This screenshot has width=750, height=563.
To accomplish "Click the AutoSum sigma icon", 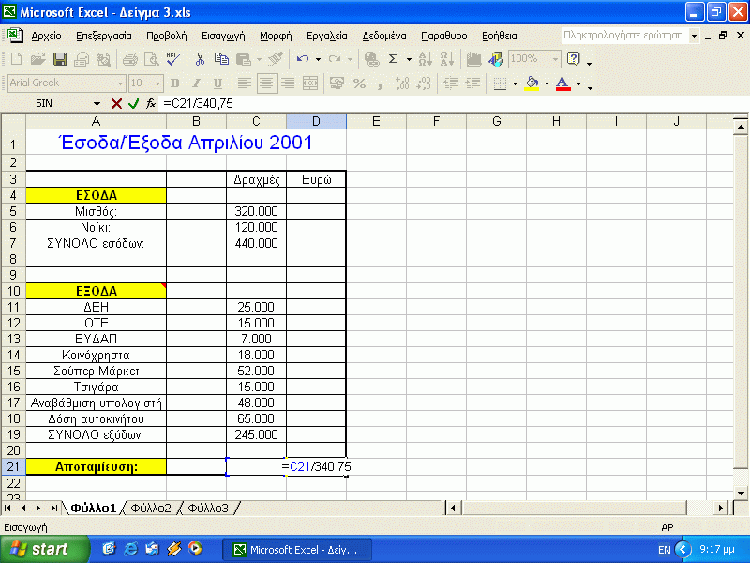I will pyautogui.click(x=393, y=59).
